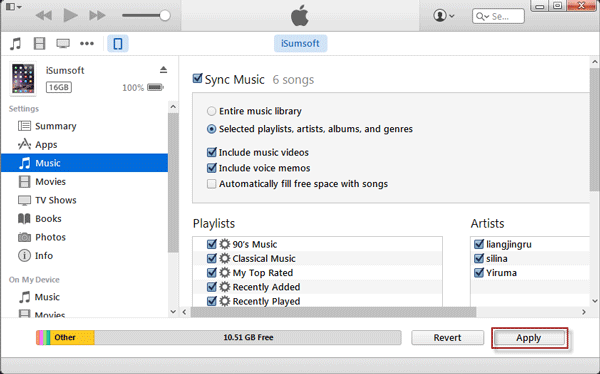Uncheck the 90's Music playlist
600x374 pixels.
pos(212,244)
